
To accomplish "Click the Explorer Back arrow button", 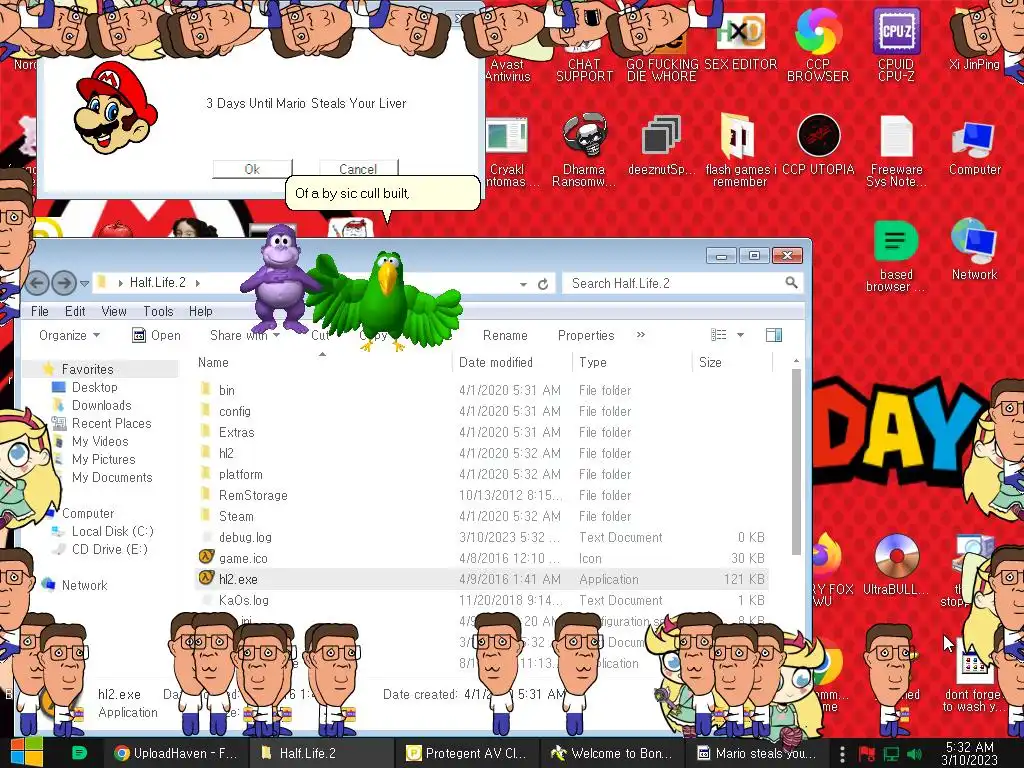I will [37, 283].
